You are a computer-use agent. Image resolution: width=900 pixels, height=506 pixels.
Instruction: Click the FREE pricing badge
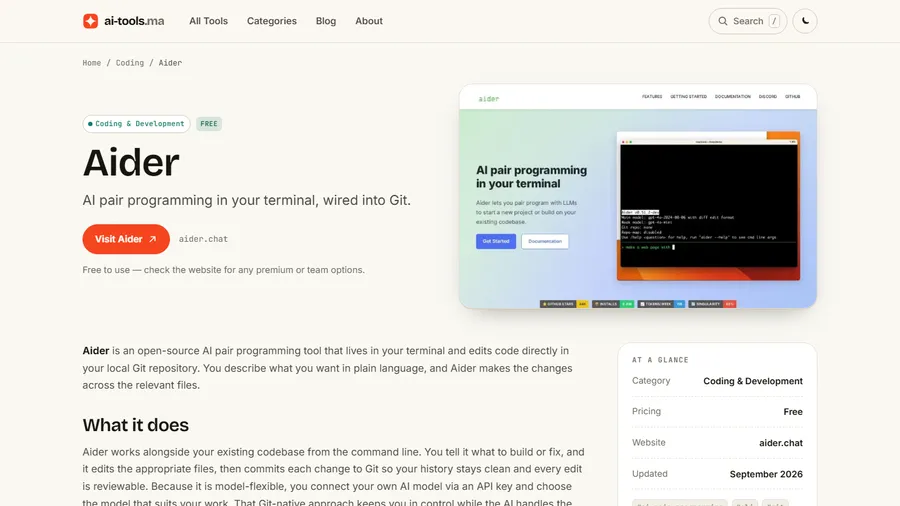tap(209, 124)
